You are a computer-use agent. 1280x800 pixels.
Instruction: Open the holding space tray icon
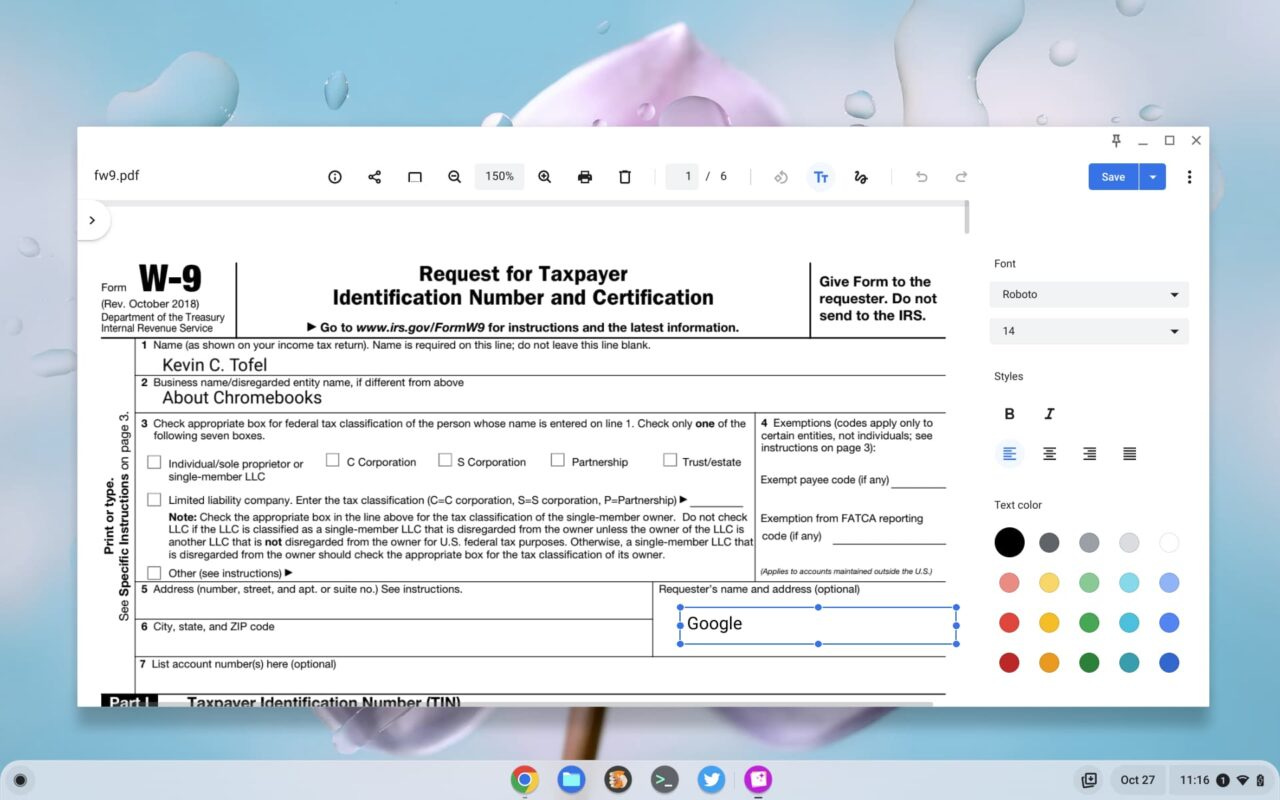pyautogui.click(x=1089, y=780)
